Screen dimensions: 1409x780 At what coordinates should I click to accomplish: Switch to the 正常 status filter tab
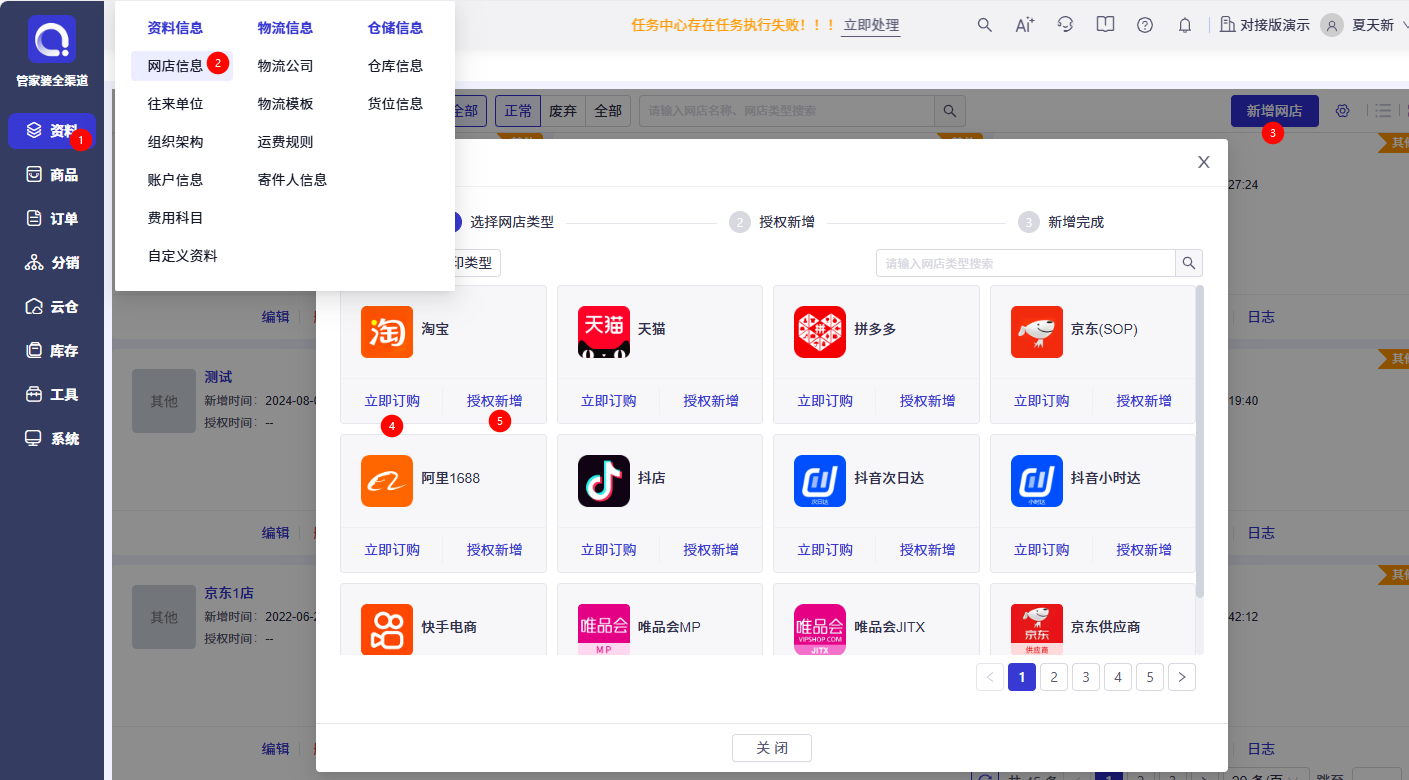[x=518, y=111]
